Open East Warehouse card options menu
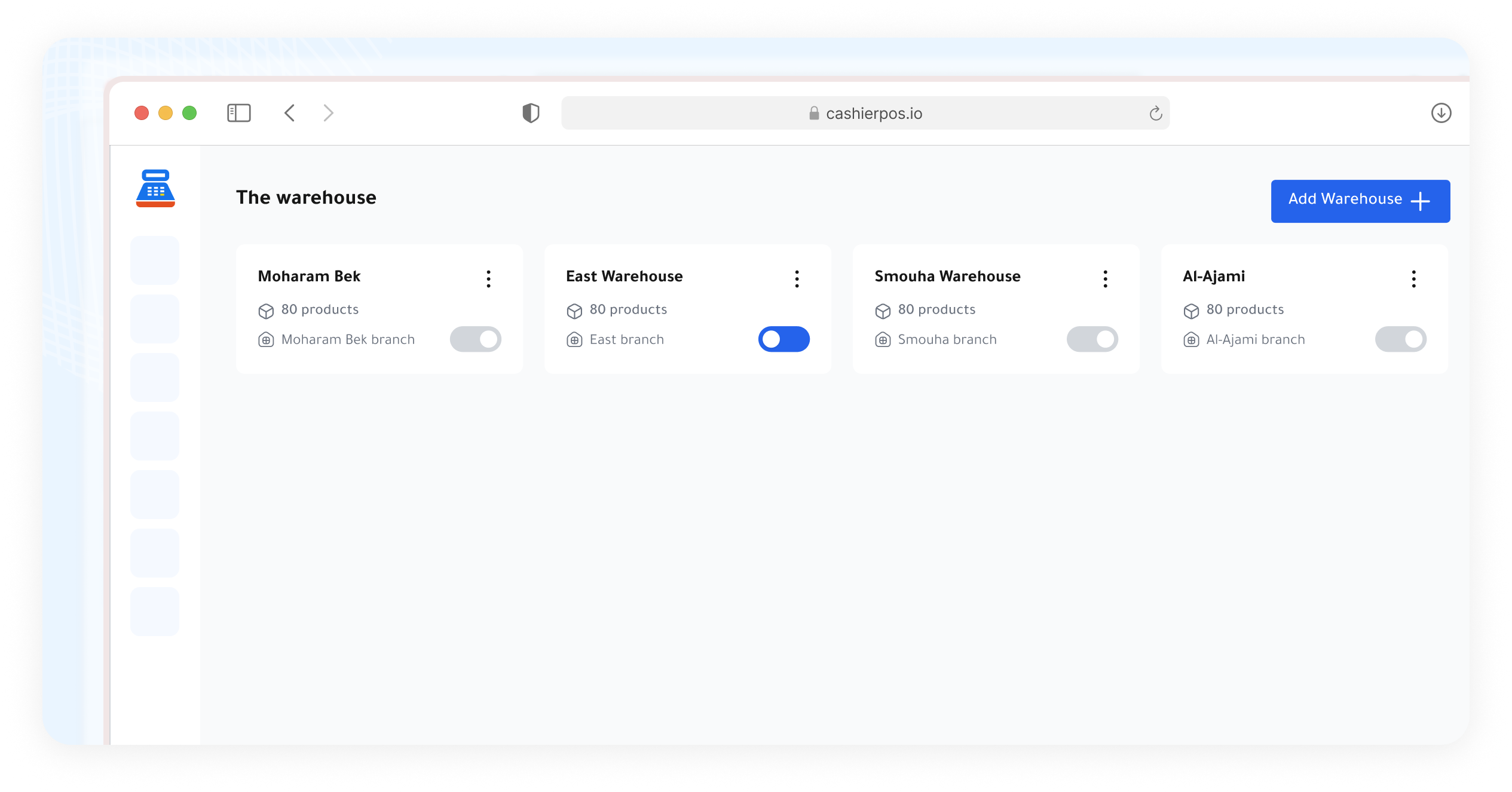The height and width of the screenshot is (792, 1512). (797, 279)
